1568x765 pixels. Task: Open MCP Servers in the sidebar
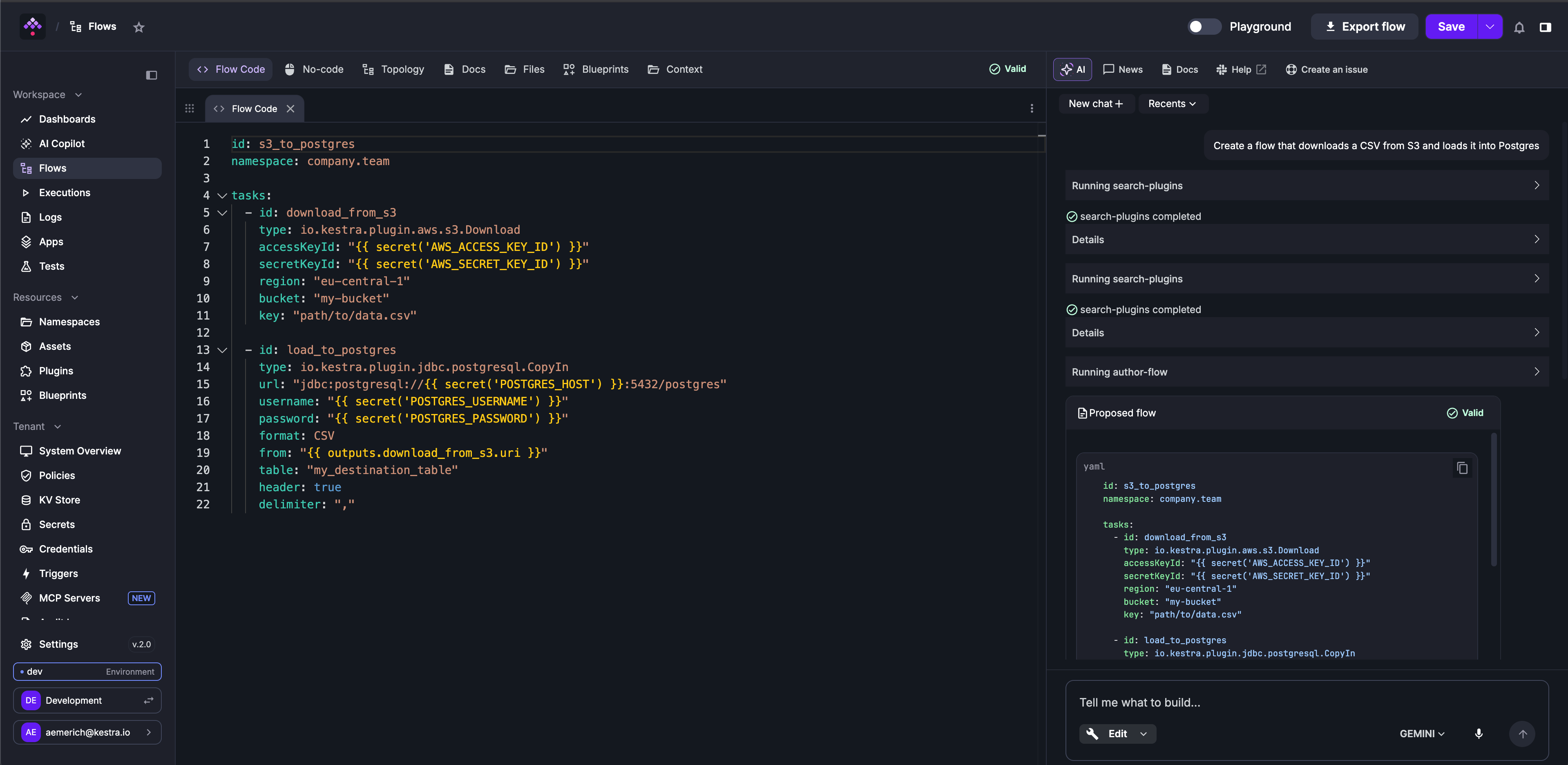pyautogui.click(x=87, y=597)
